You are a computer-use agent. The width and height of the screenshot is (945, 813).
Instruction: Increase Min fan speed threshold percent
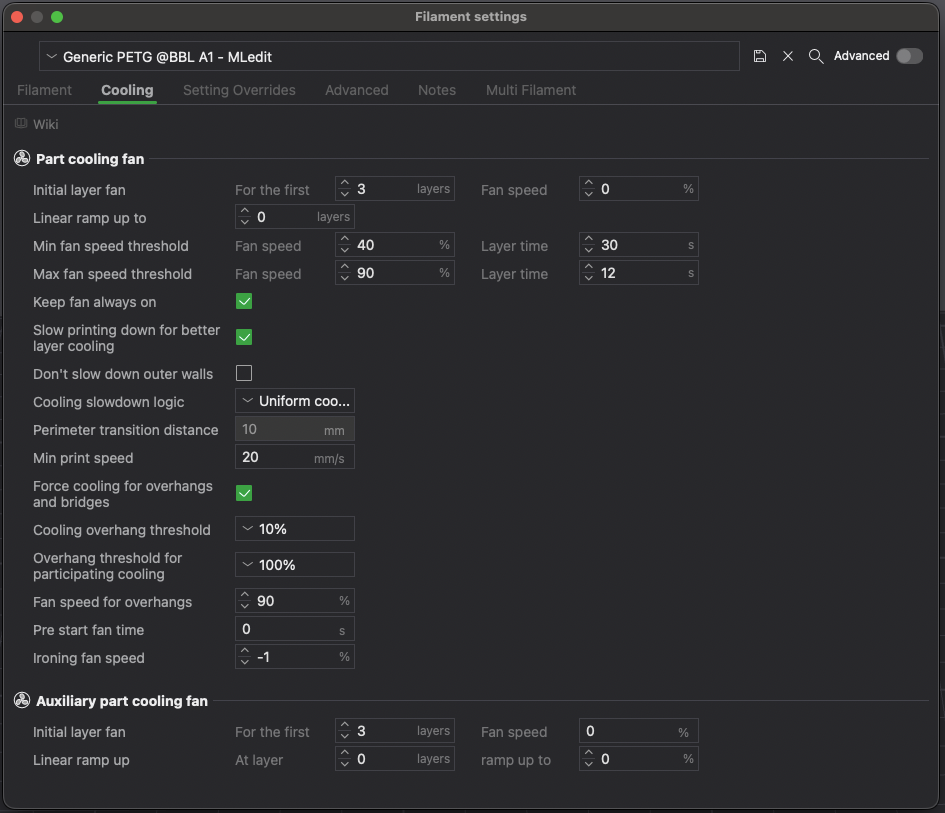click(345, 239)
